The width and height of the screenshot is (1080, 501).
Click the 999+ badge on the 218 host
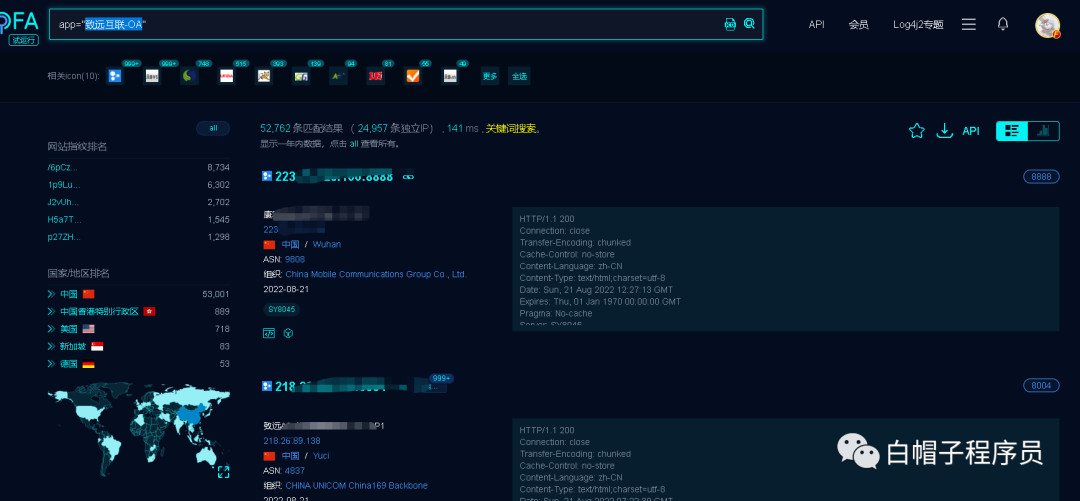[x=442, y=378]
